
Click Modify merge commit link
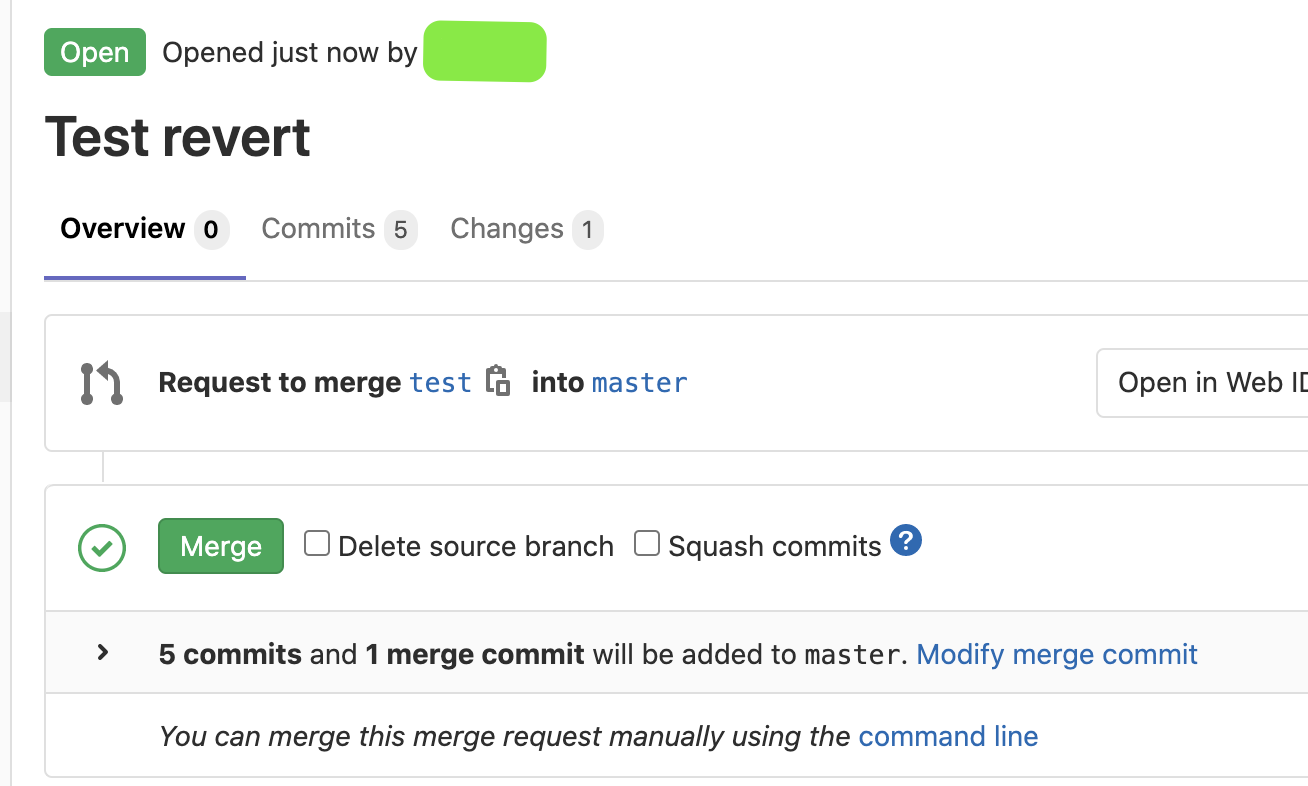pos(1057,655)
